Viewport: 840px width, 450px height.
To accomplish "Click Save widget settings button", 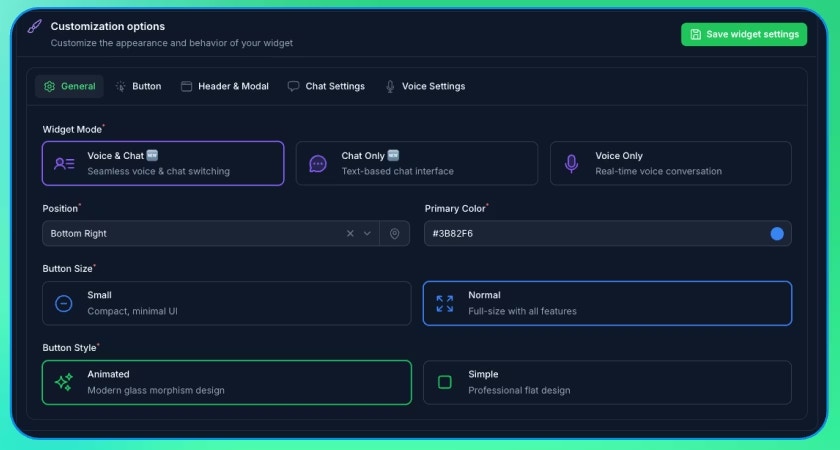I will coord(744,34).
